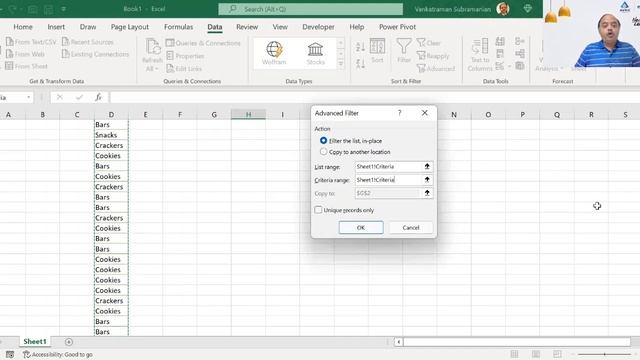Click the From Web import icon
Viewport: 640px width, 360px height.
(9, 54)
